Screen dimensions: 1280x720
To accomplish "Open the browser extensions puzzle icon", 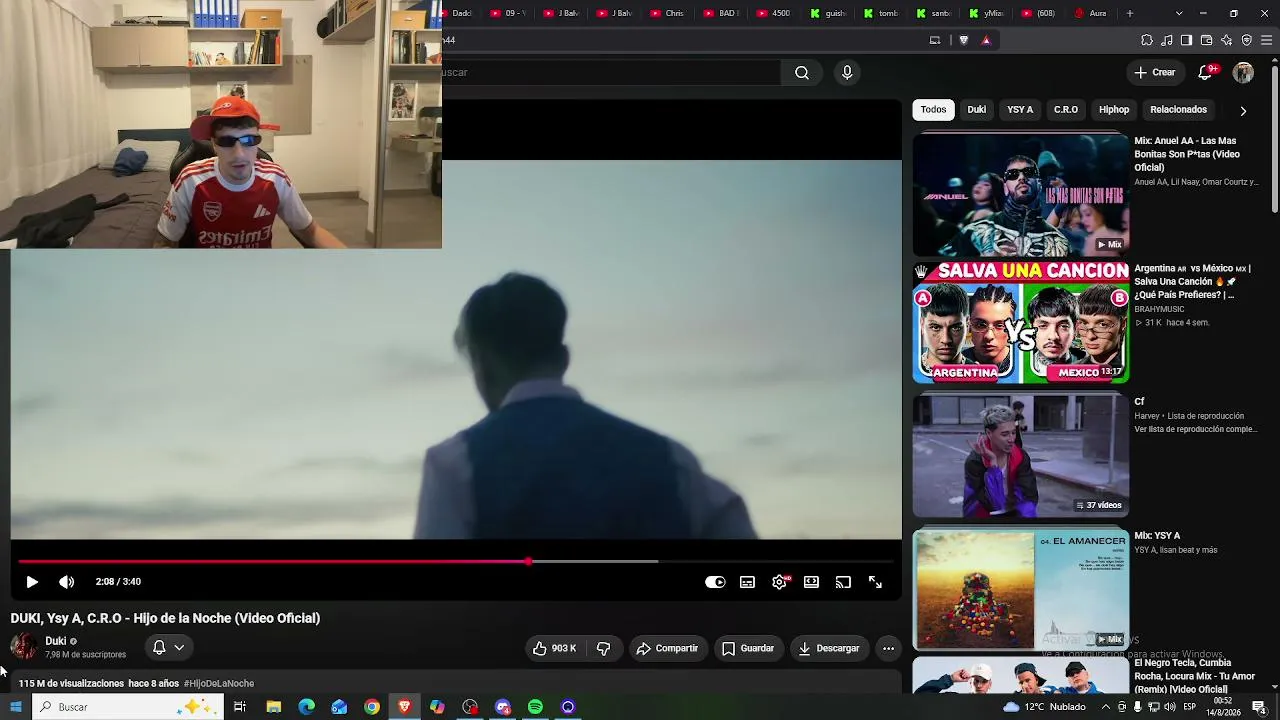I will click(1147, 40).
